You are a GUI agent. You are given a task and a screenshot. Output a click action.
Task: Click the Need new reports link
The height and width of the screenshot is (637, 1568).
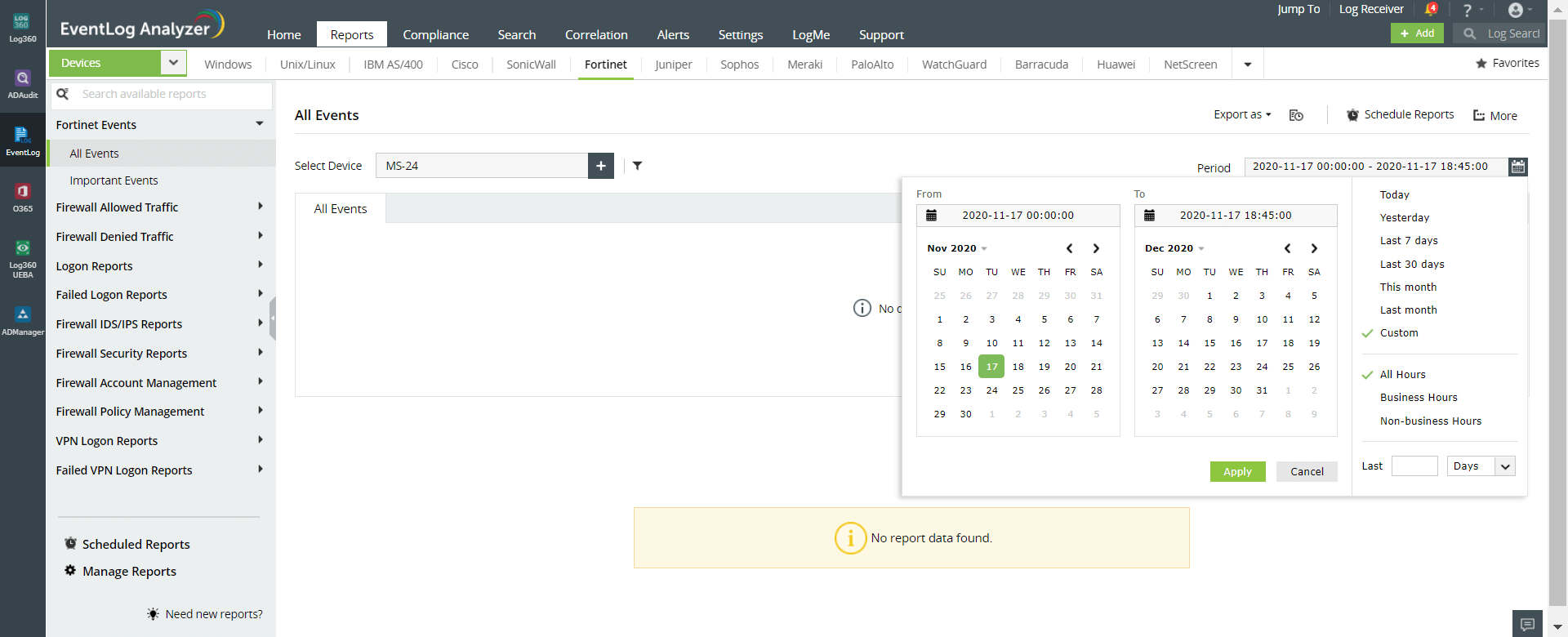click(x=214, y=614)
